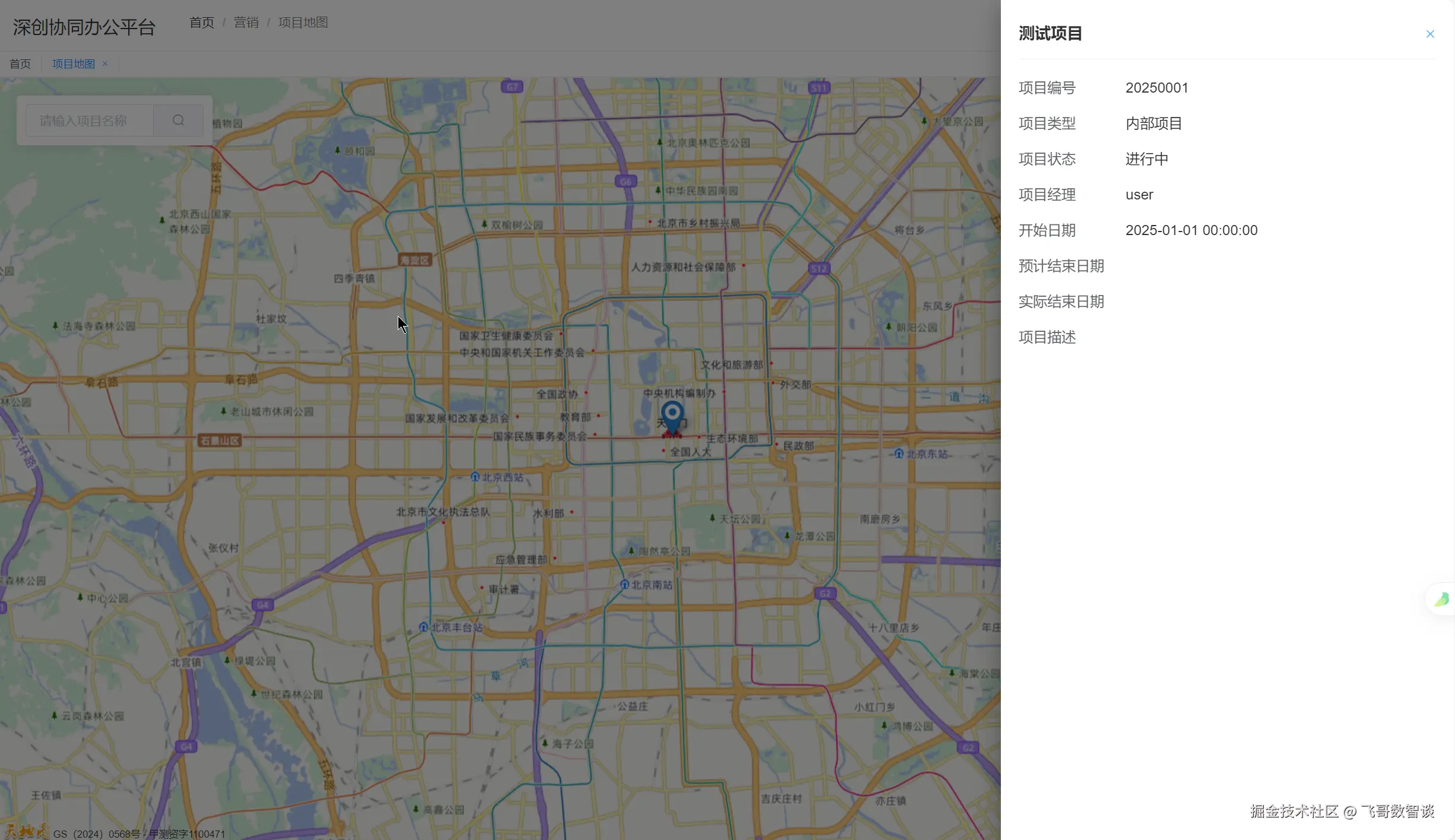Focus the 请输入项目名称 search field

pyautogui.click(x=90, y=121)
